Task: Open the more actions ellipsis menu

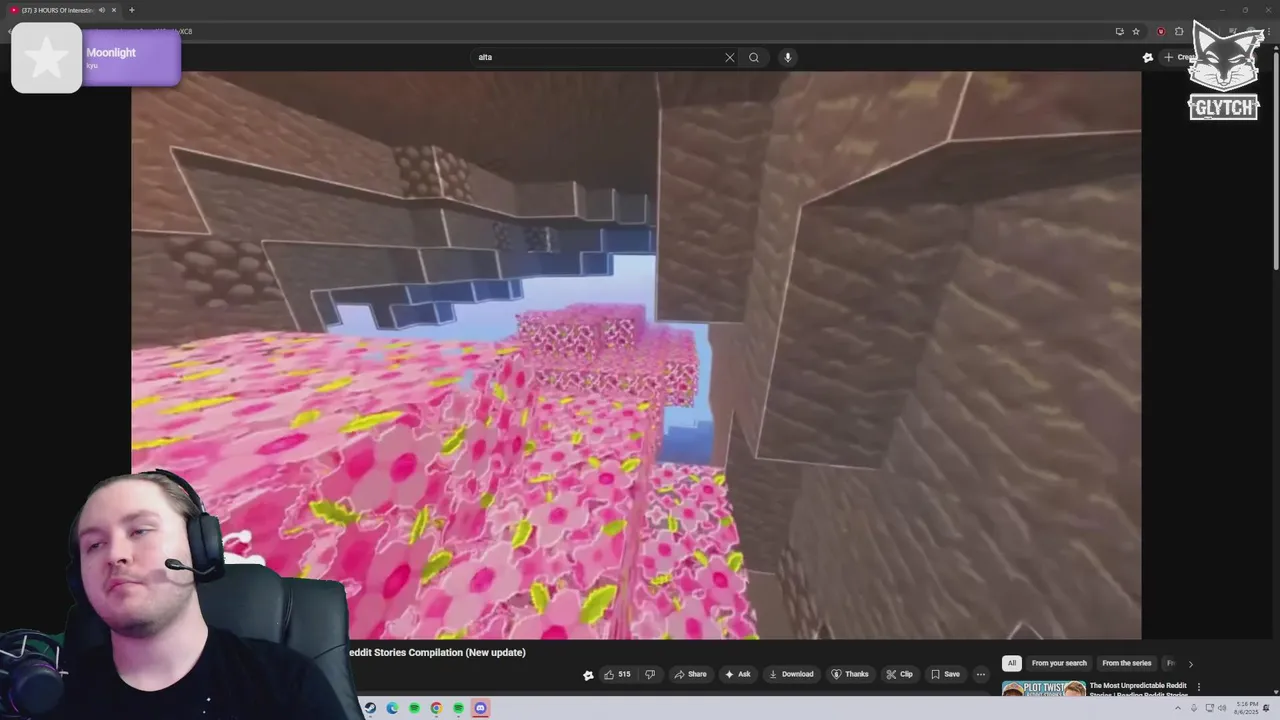Action: 981,674
